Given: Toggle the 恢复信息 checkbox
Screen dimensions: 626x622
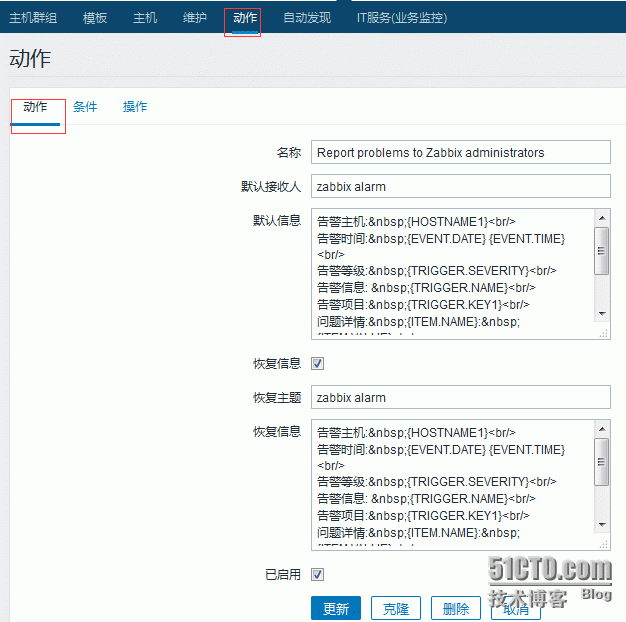Looking at the screenshot, I should (317, 364).
